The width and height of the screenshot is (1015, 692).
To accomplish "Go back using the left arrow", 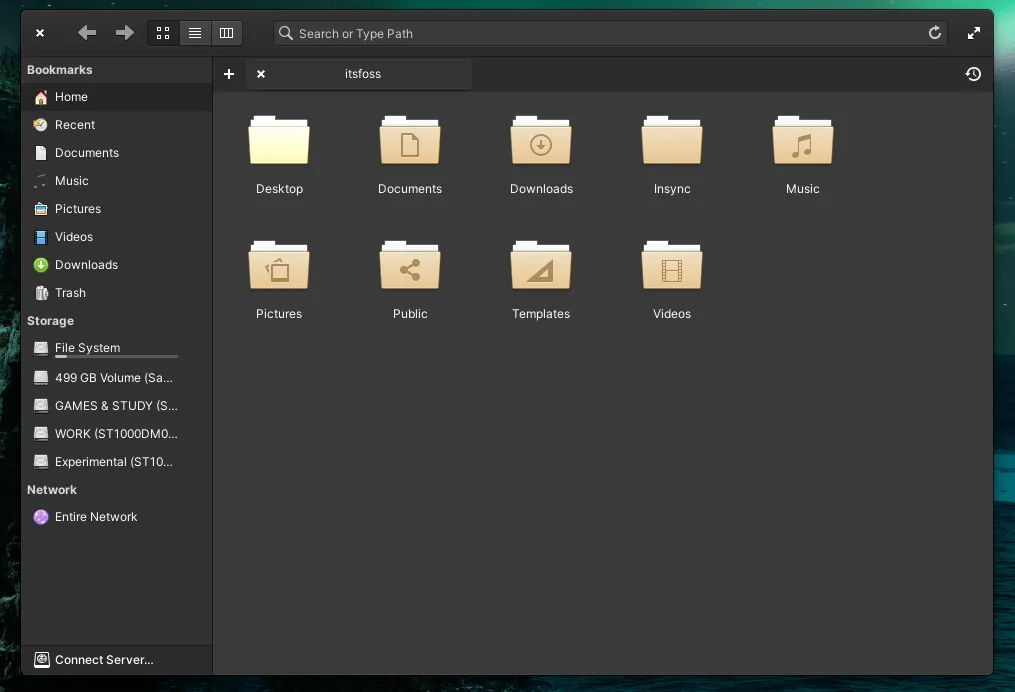I will (87, 33).
